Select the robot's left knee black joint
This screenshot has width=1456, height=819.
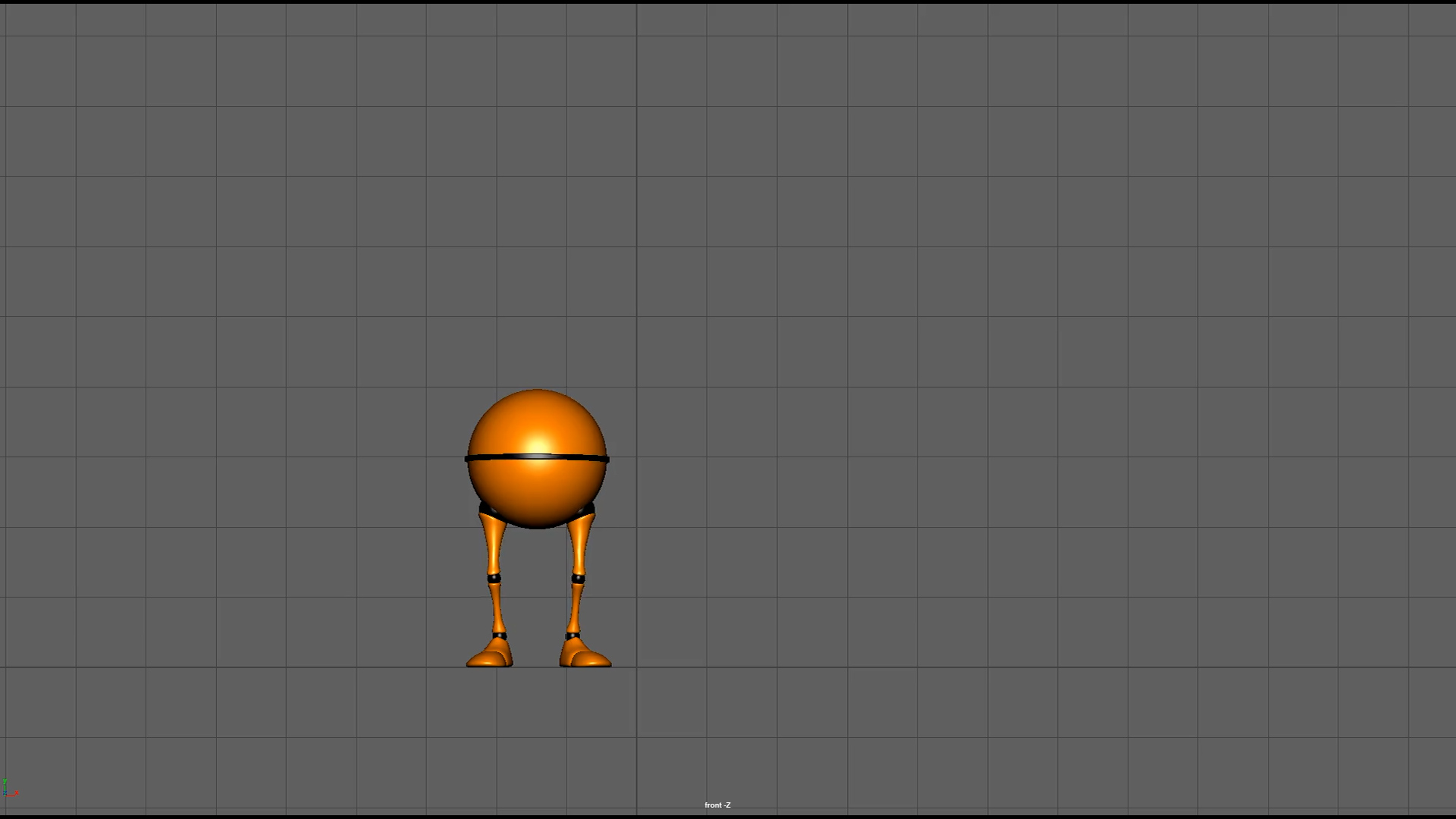(494, 579)
